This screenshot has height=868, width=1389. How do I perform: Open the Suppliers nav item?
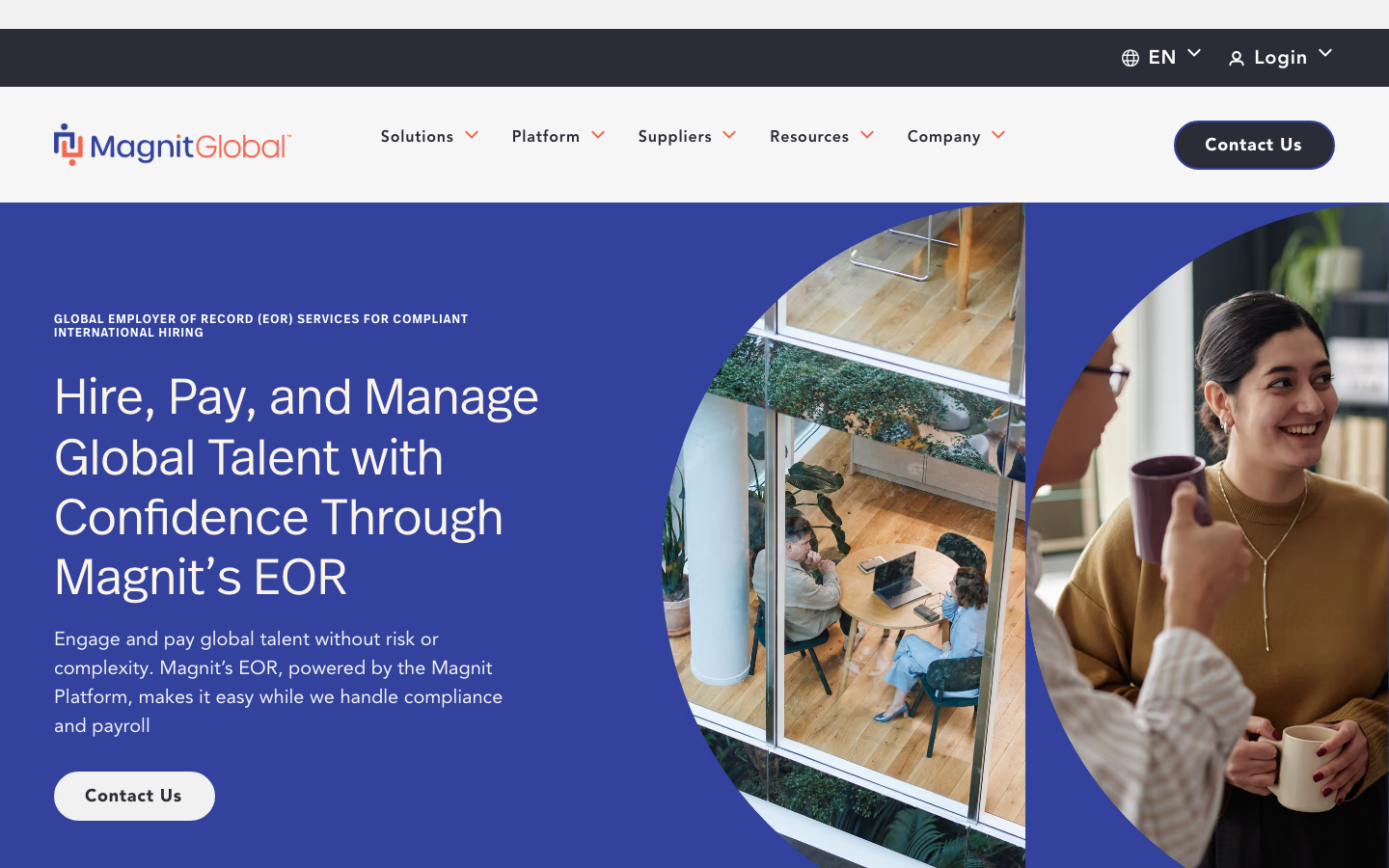click(x=675, y=136)
